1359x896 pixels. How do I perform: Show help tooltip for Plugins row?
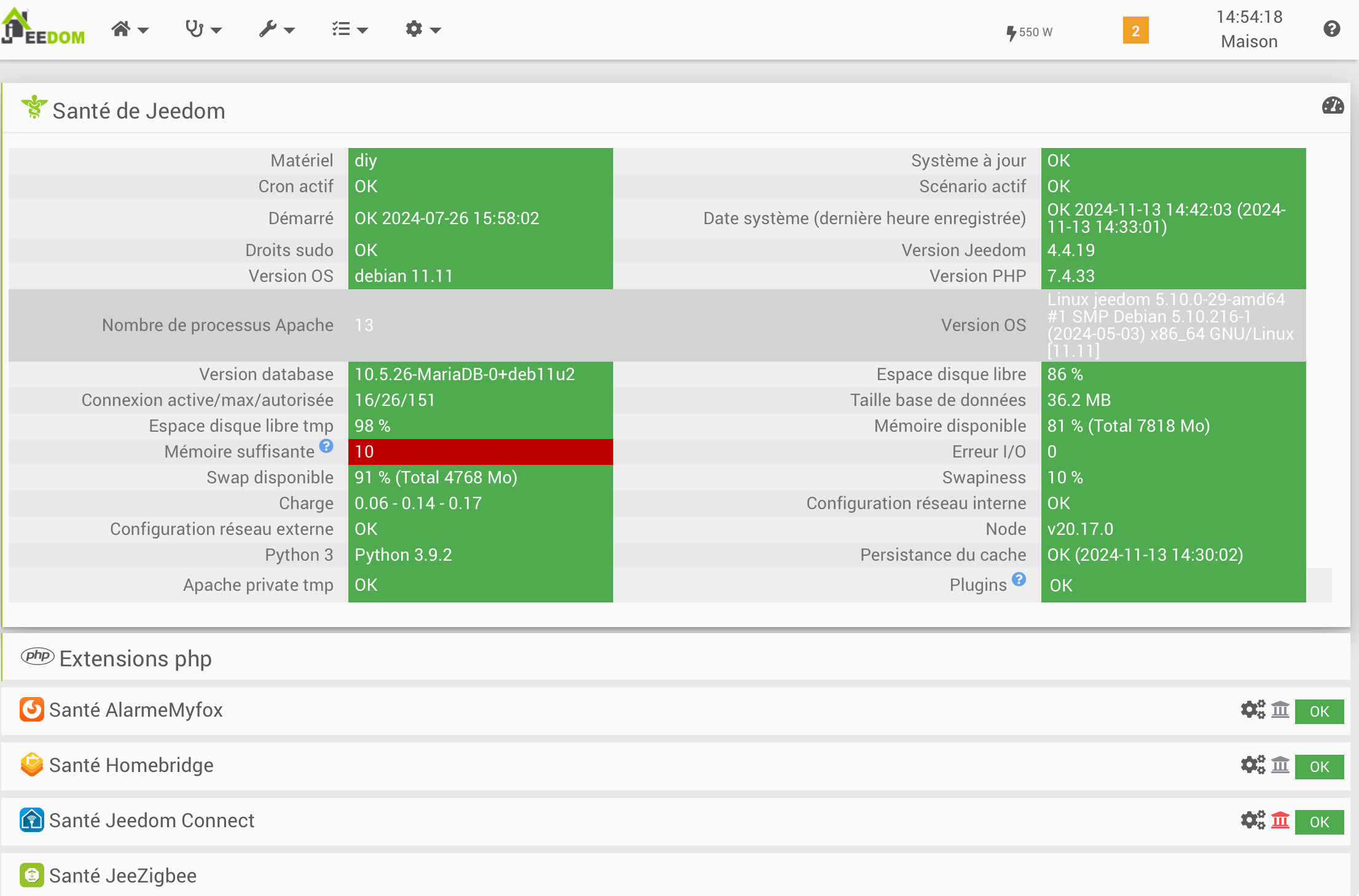(x=1019, y=579)
